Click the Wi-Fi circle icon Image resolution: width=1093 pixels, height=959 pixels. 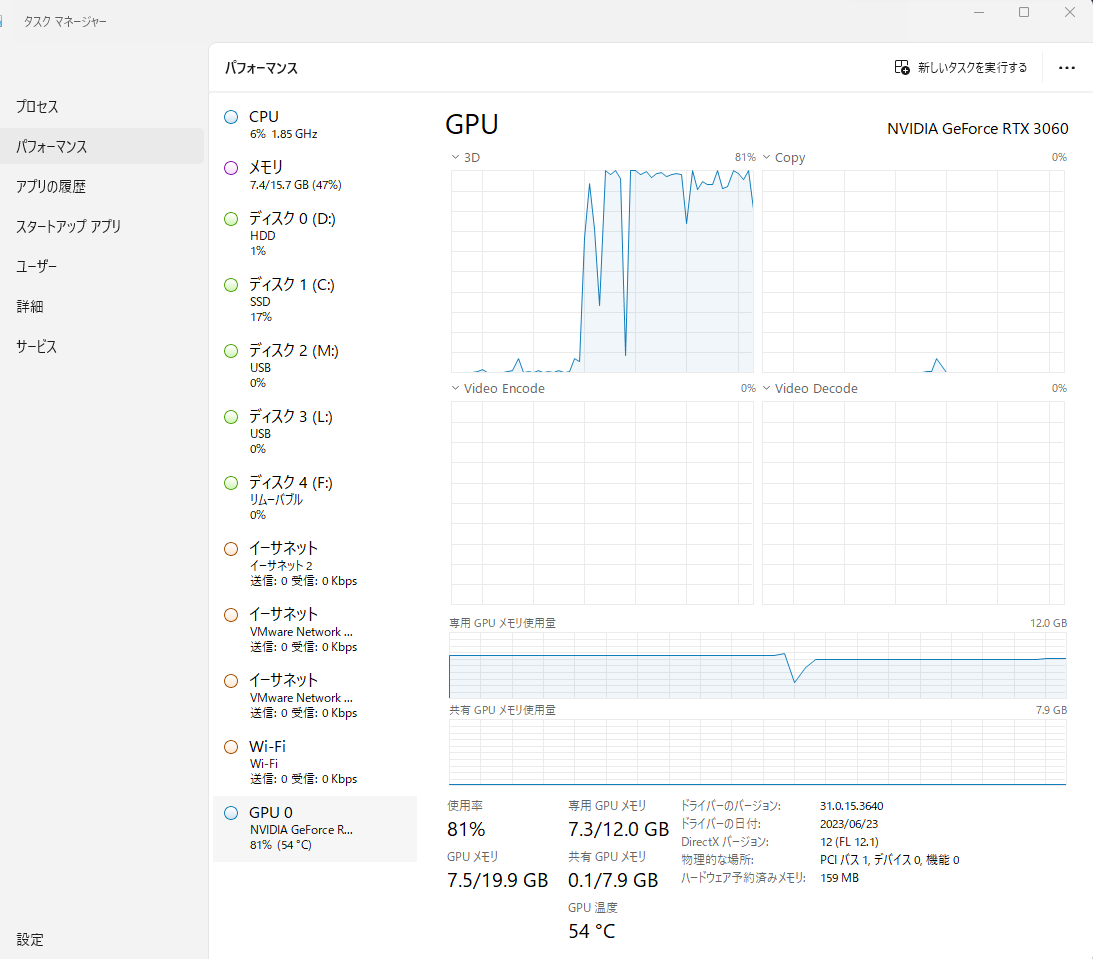click(231, 746)
